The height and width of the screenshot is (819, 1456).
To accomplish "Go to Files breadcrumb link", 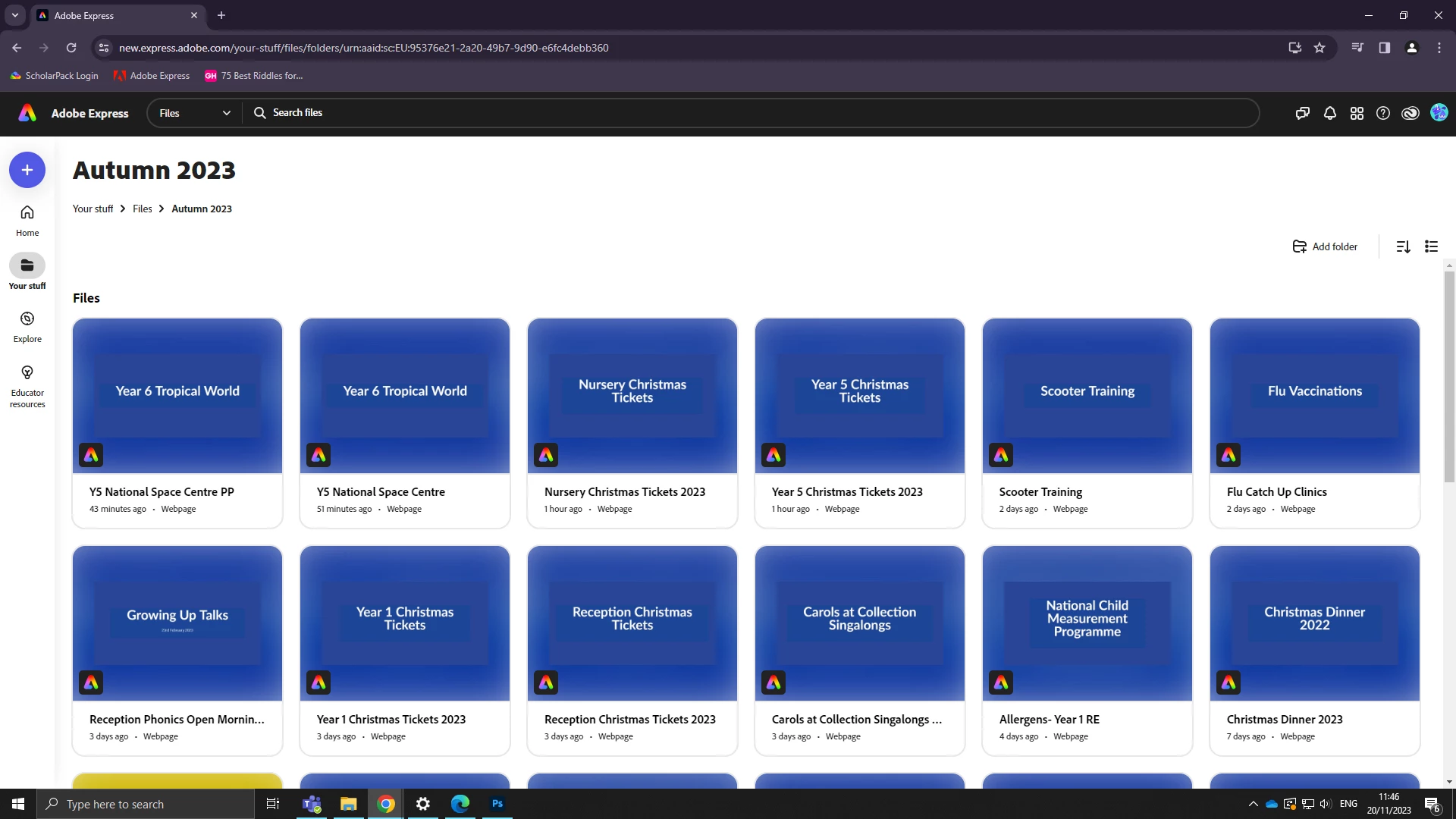I will coord(142,209).
